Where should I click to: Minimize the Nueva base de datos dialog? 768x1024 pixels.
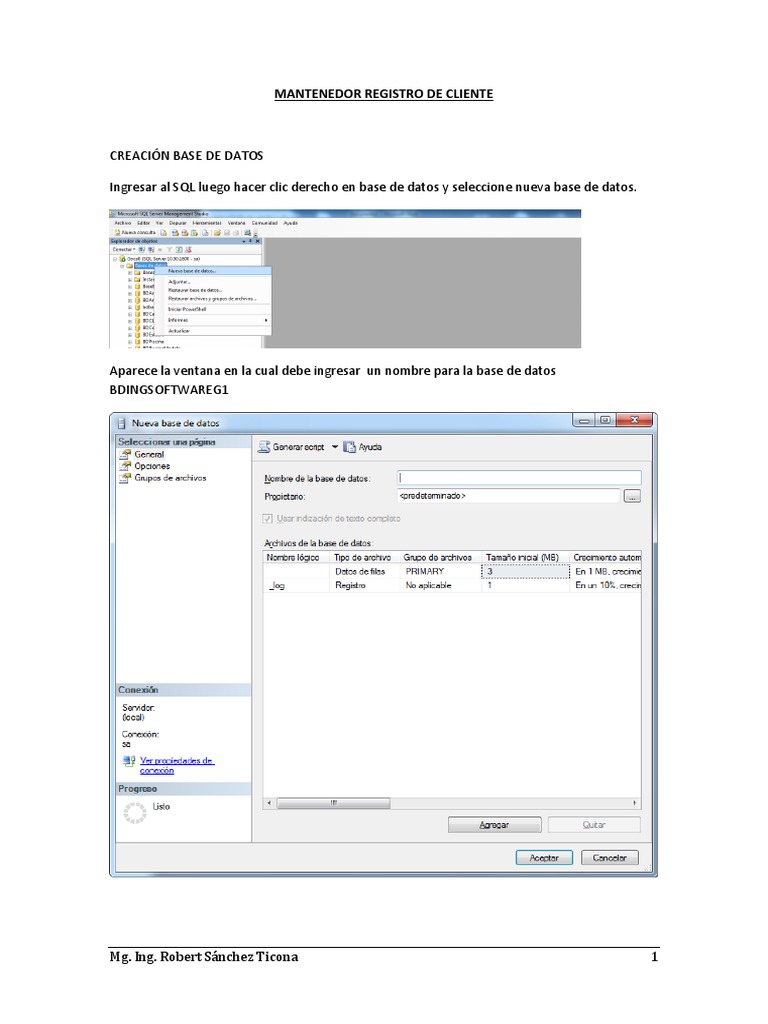[x=584, y=420]
